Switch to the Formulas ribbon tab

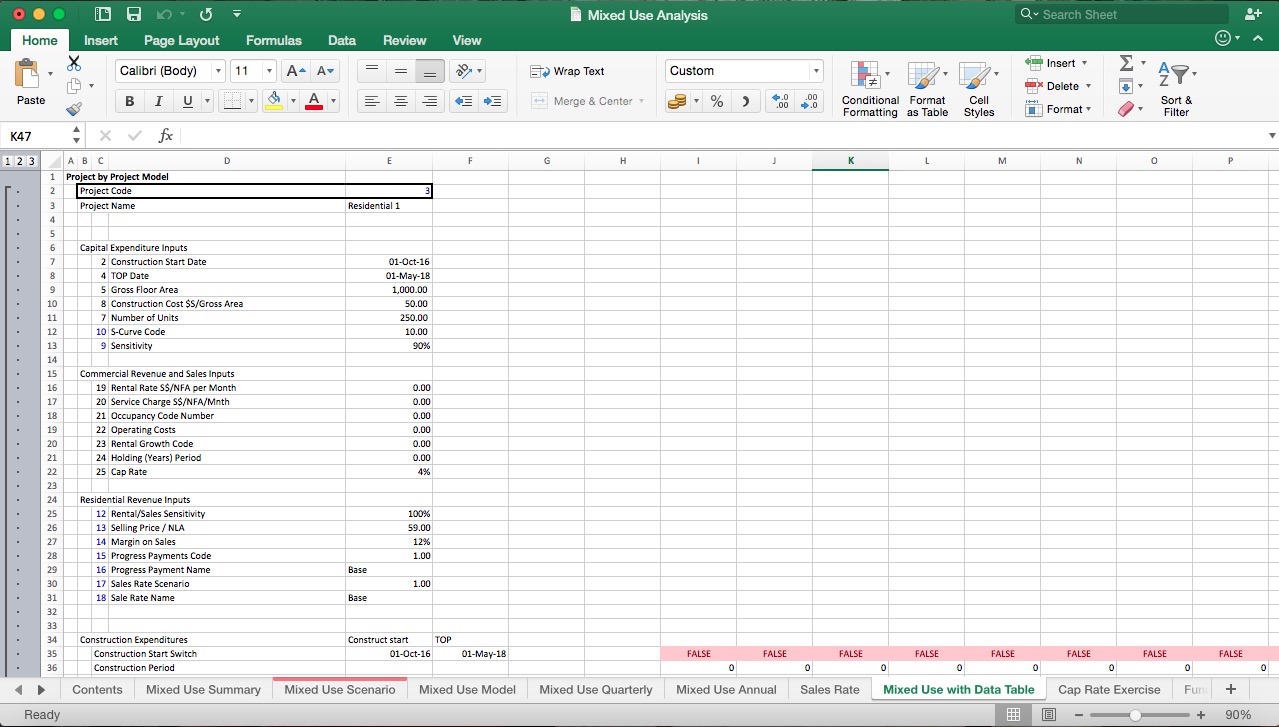pyautogui.click(x=273, y=41)
